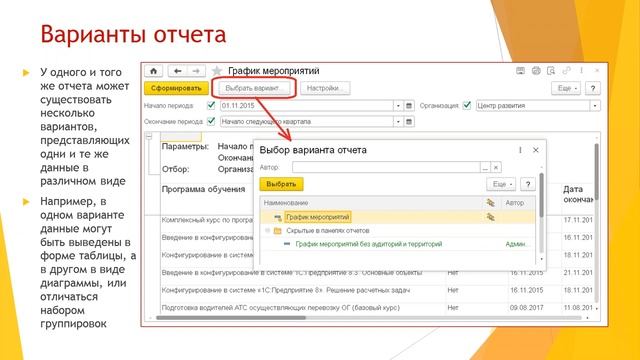The width and height of the screenshot is (640, 360).
Task: Click the Выбрать вариант... button
Action: click(x=253, y=88)
